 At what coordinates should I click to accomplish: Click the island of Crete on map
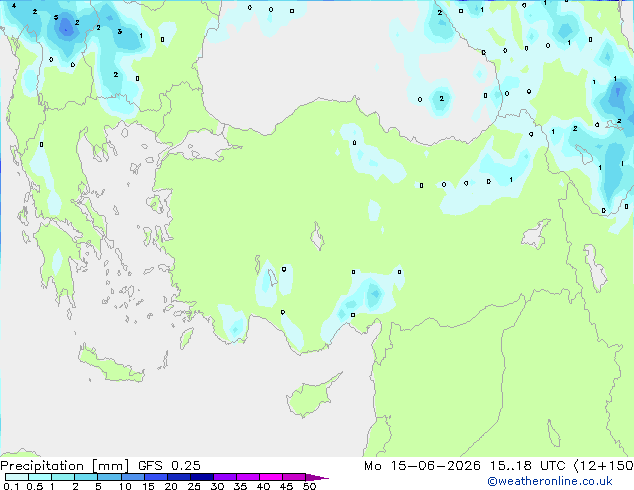point(110,365)
